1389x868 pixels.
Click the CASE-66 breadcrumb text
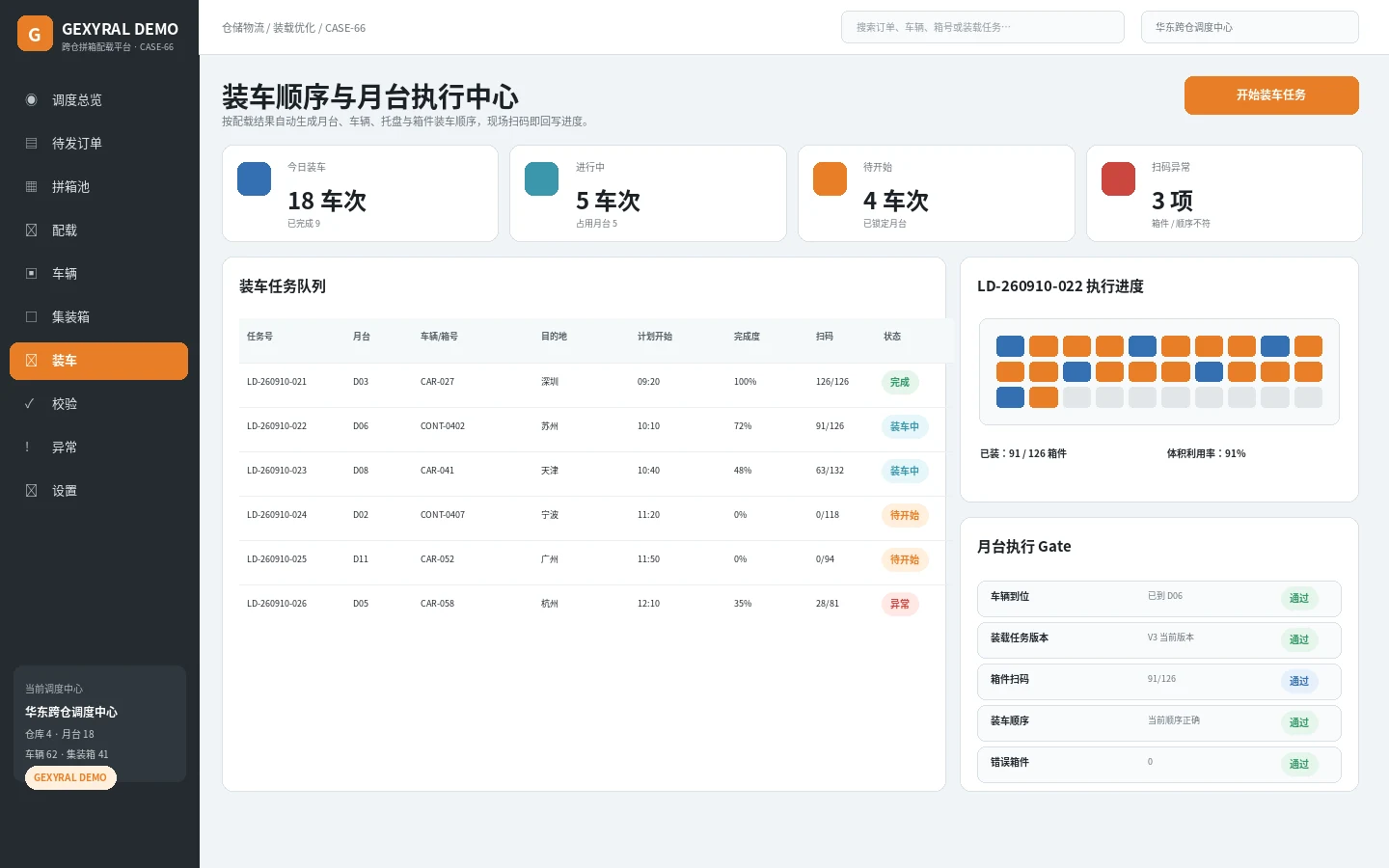pyautogui.click(x=345, y=28)
